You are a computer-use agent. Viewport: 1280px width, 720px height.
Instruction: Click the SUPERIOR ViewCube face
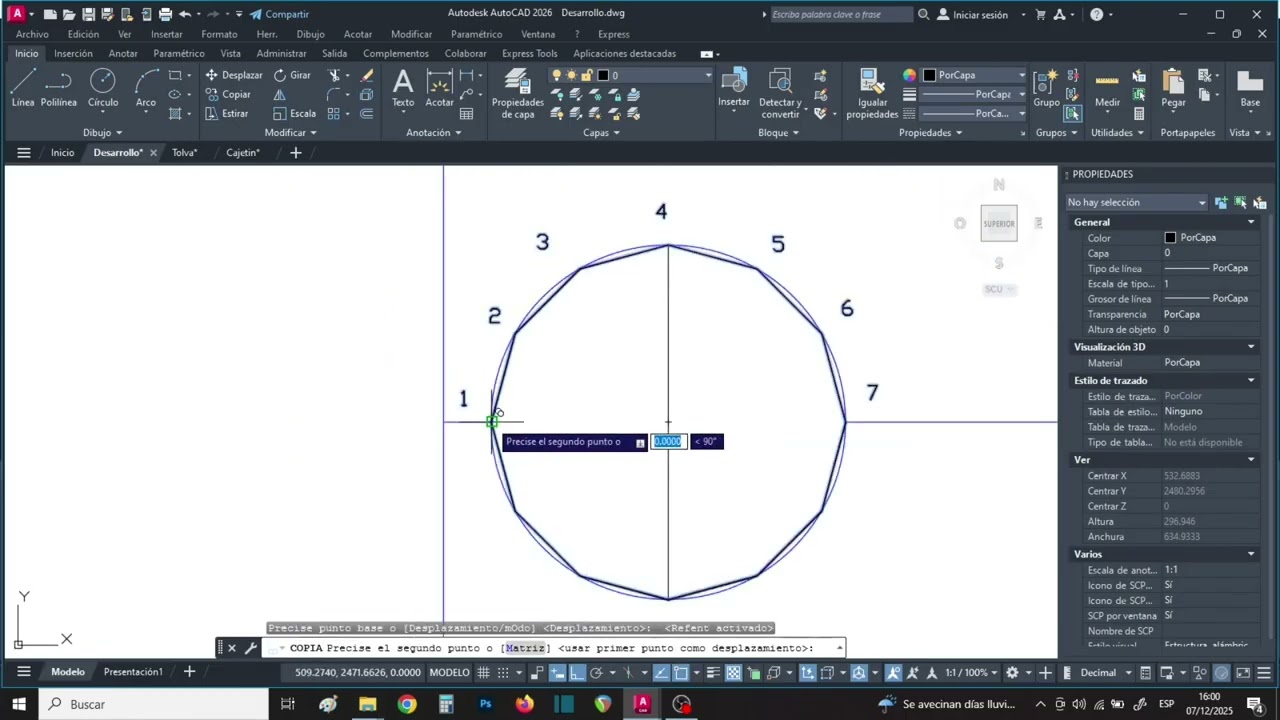(x=999, y=224)
